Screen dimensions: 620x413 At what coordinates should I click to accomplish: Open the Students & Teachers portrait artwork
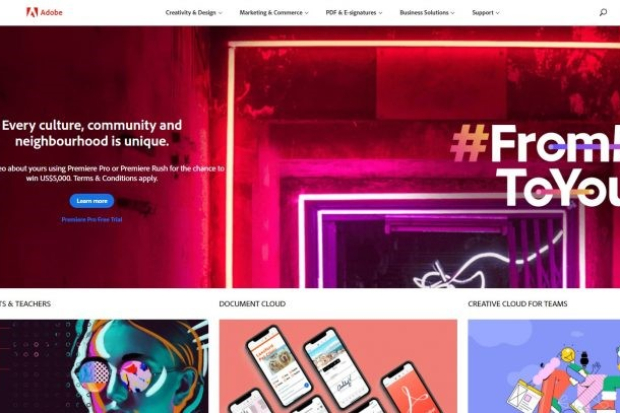[104, 366]
